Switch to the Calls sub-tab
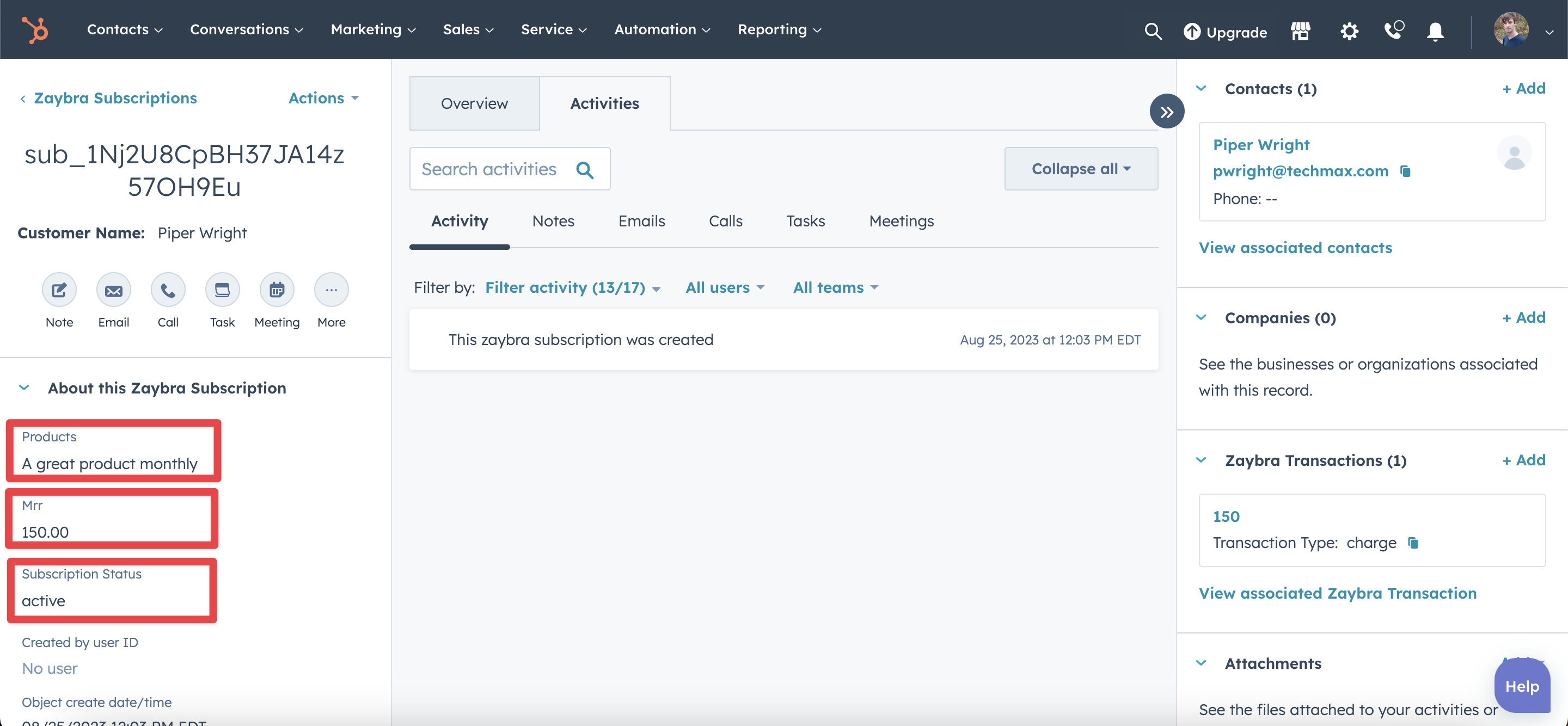The height and width of the screenshot is (726, 1568). click(726, 222)
